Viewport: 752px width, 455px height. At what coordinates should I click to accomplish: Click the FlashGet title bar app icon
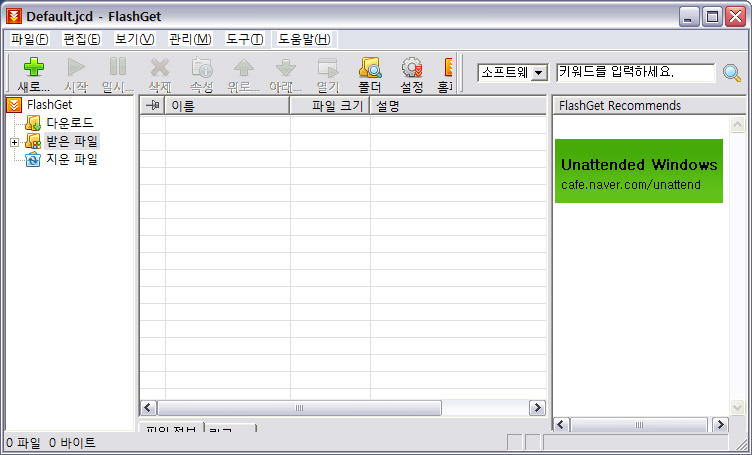click(x=14, y=16)
